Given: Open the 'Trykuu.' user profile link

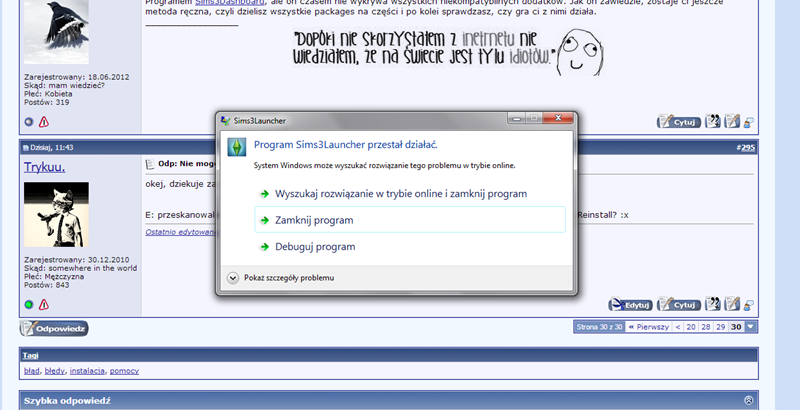Looking at the screenshot, I should (x=44, y=167).
